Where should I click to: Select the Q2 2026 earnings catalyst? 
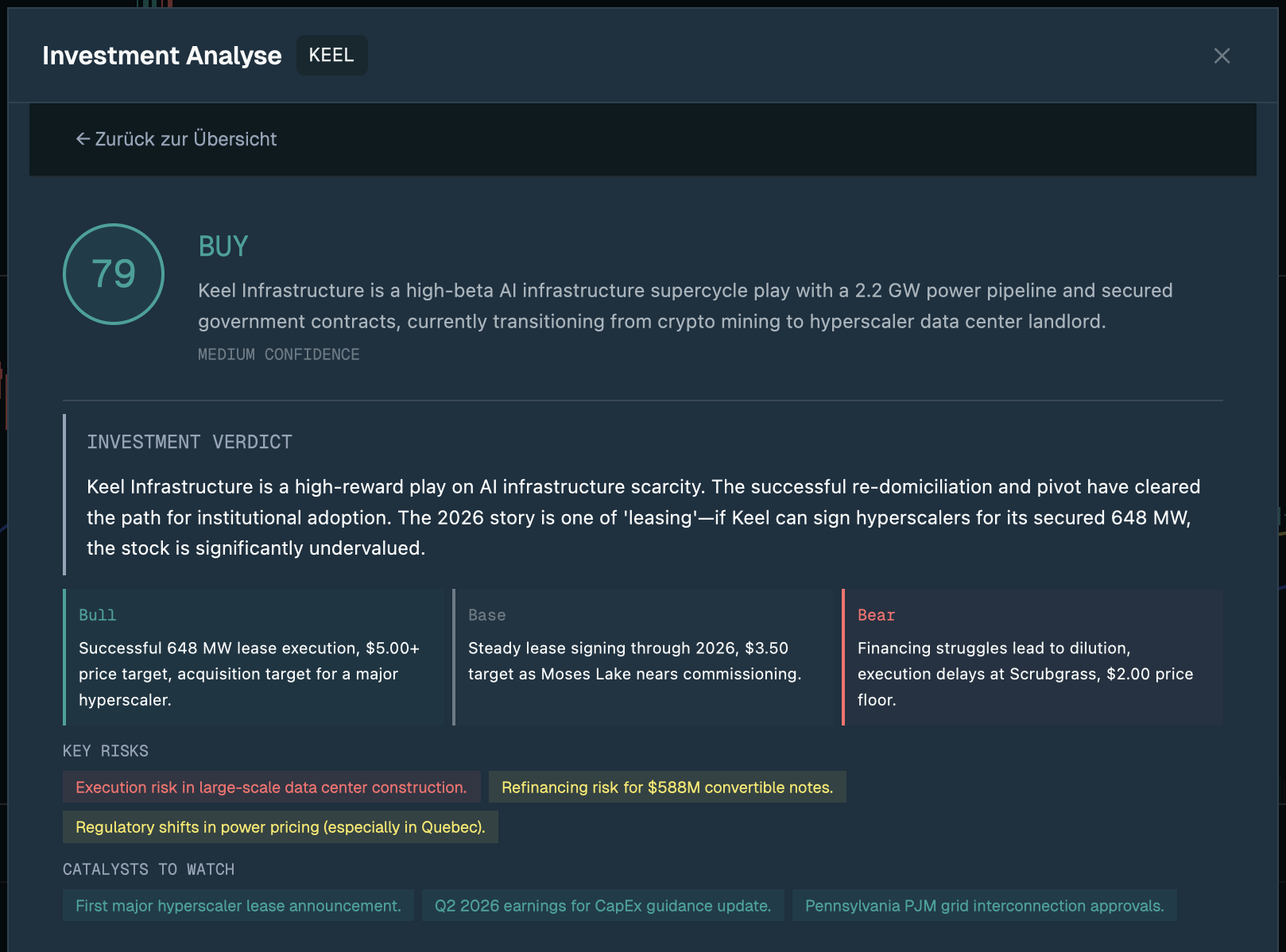[x=603, y=905]
